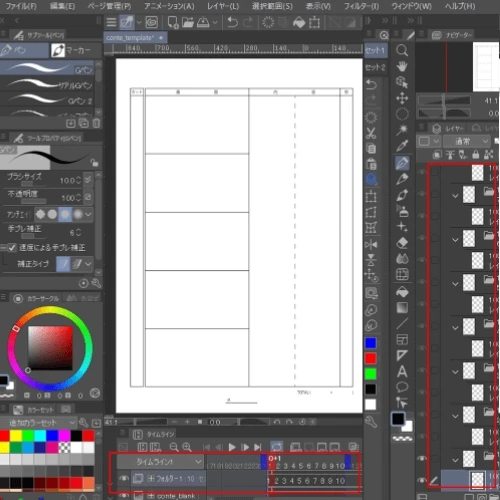Hide the conte_blank track in the timeline
The image size is (500, 500).
pyautogui.click(x=124, y=496)
